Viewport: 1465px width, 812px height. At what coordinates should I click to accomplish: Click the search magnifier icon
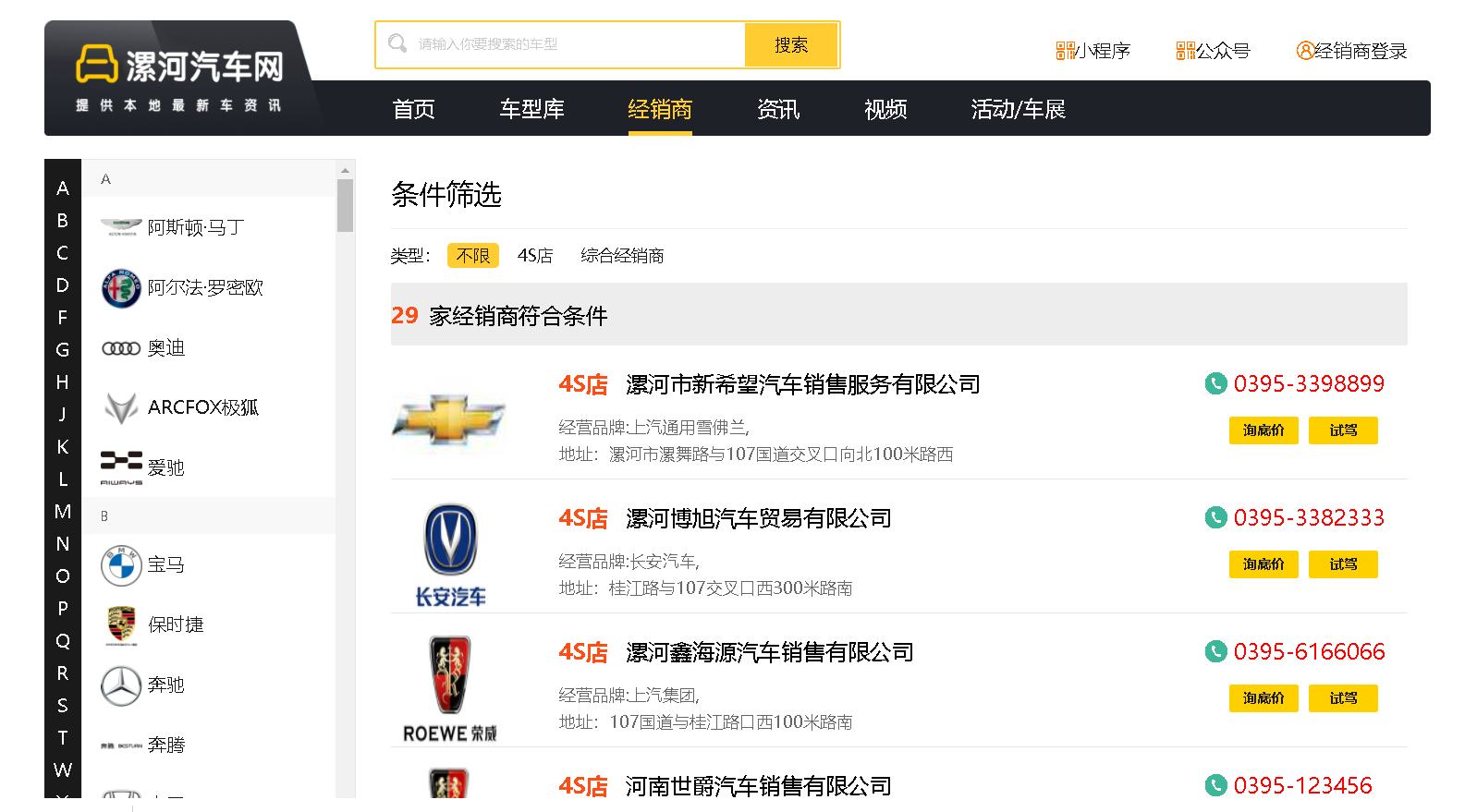coord(397,43)
